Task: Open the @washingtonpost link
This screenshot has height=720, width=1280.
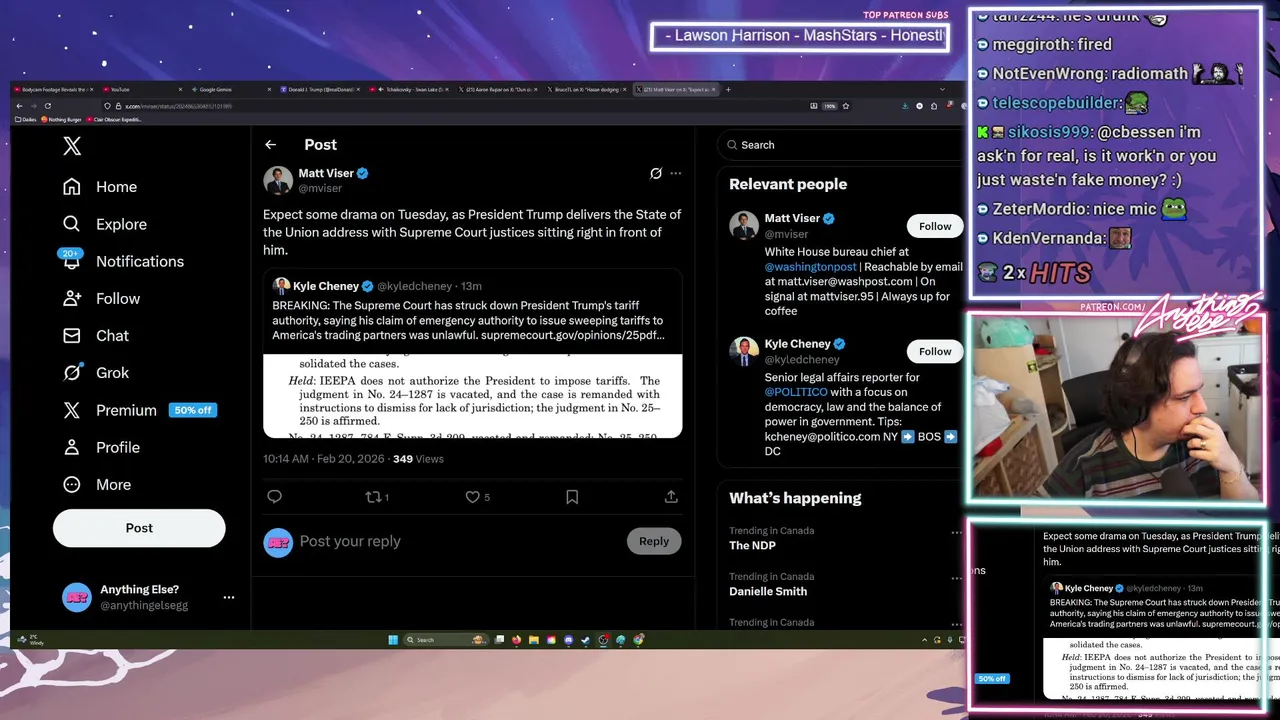Action: coord(811,267)
